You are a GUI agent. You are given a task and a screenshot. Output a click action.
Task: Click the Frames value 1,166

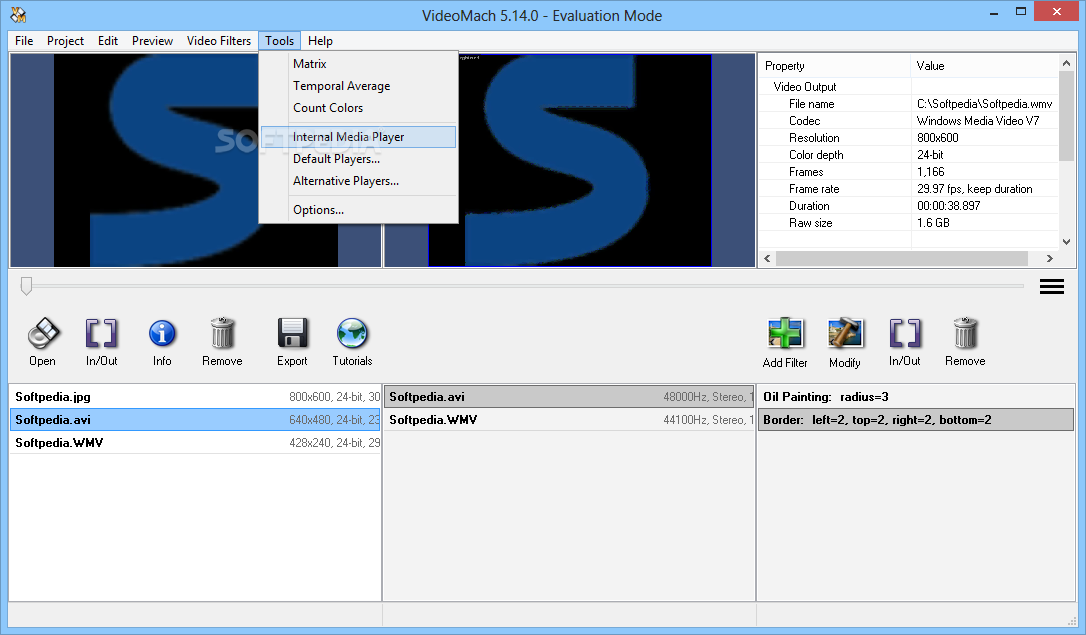pos(931,172)
